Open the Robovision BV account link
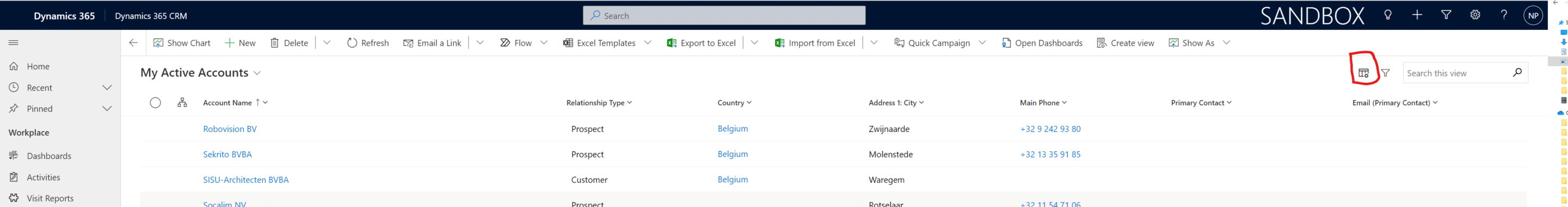1568x207 pixels. click(229, 129)
